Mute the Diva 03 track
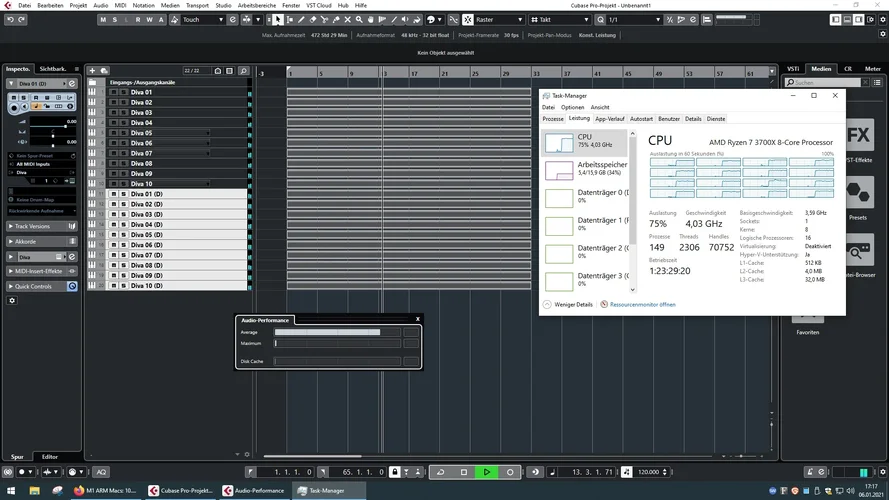889x500 pixels. point(112,113)
